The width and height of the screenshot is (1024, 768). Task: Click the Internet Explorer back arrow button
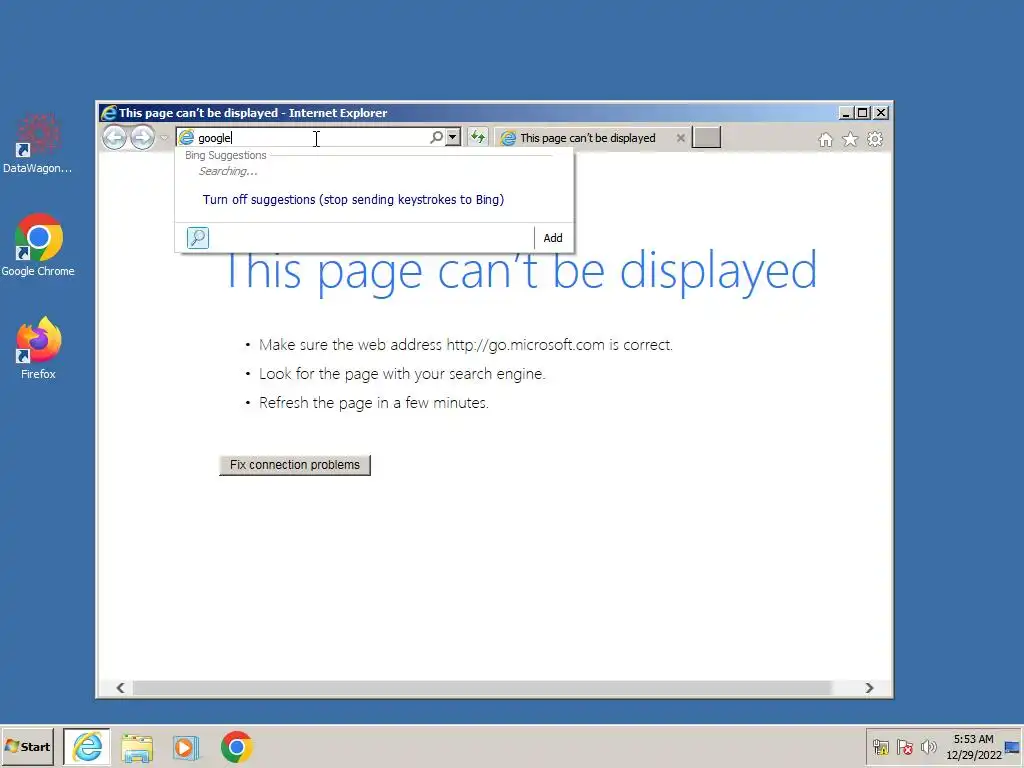pos(114,138)
